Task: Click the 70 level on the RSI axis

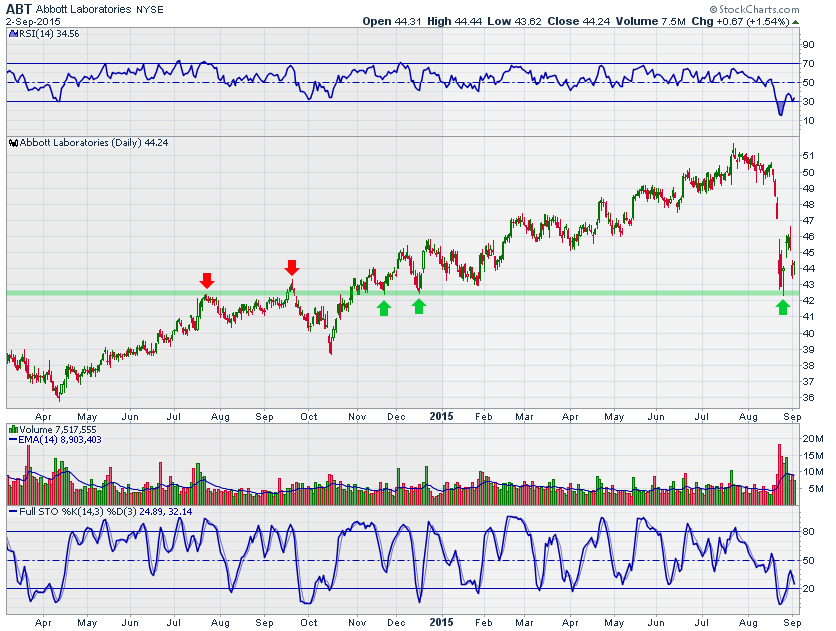Action: pyautogui.click(x=808, y=64)
